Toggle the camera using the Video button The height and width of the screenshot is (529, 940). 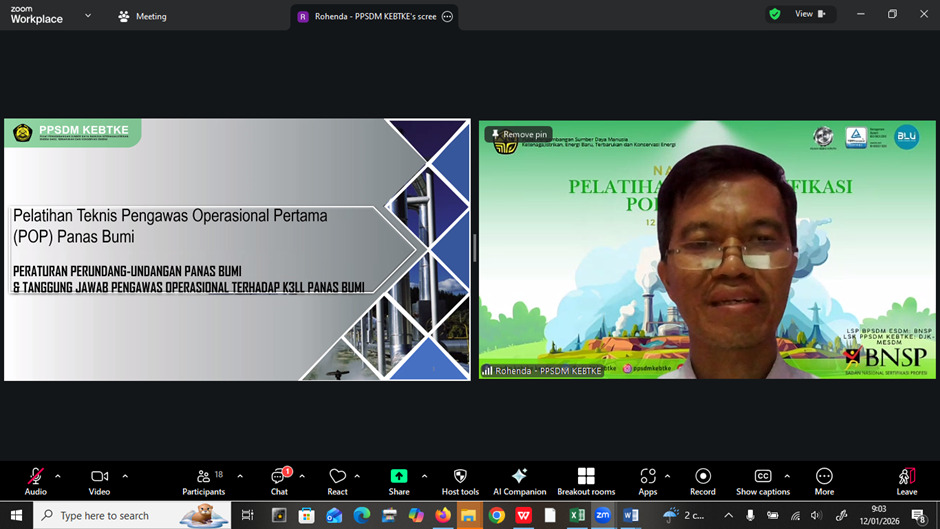(99, 477)
